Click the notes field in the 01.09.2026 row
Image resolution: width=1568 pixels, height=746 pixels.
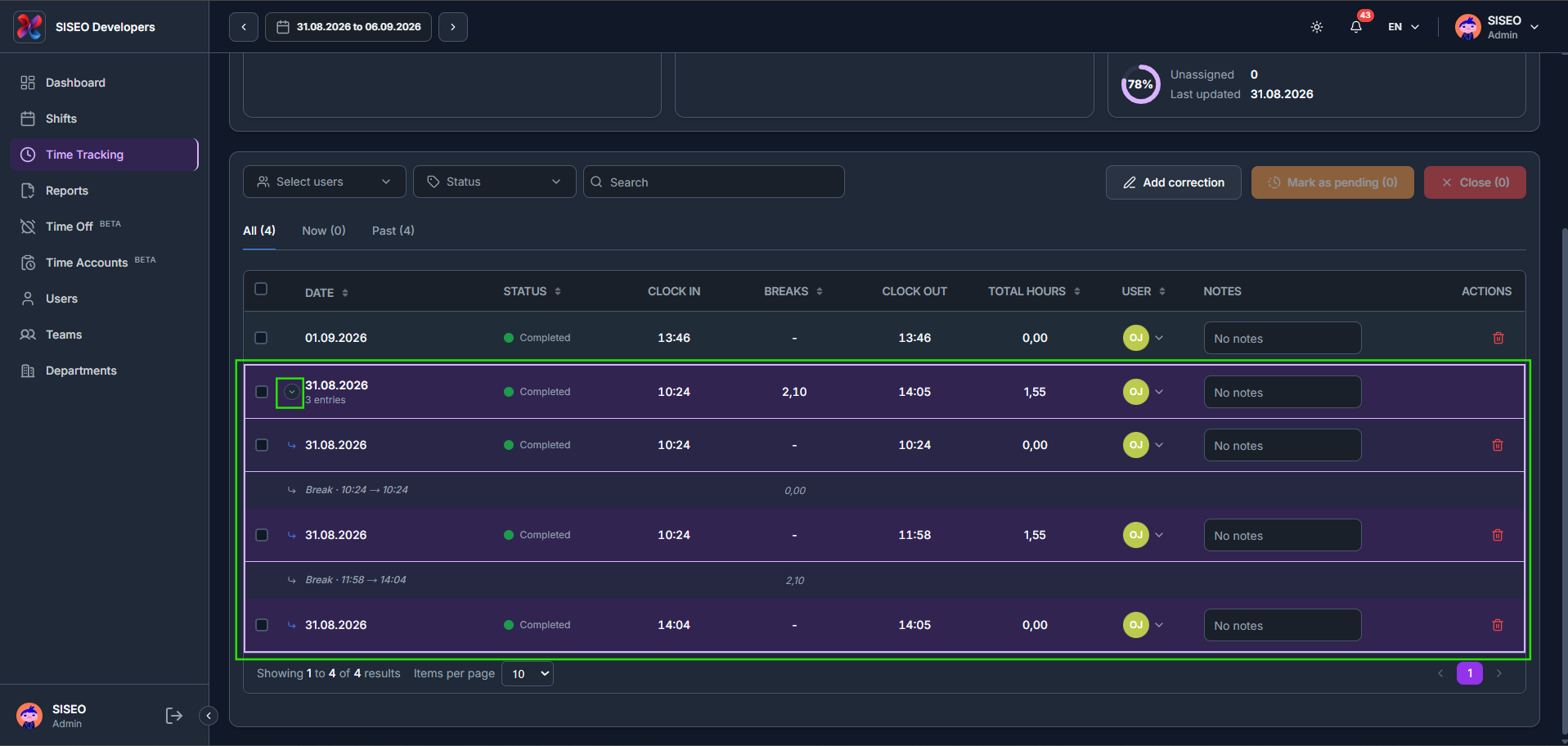pos(1283,338)
